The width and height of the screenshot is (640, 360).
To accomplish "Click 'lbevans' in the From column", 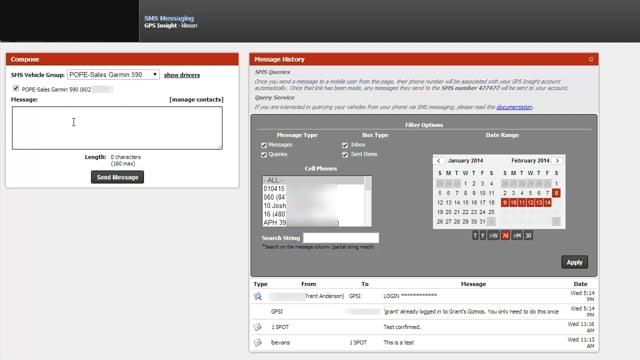I will click(280, 342).
